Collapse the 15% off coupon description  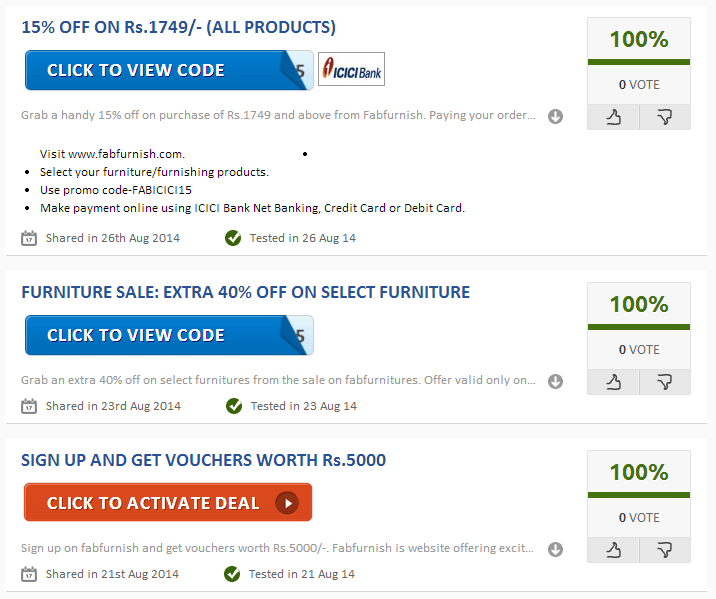(x=556, y=116)
